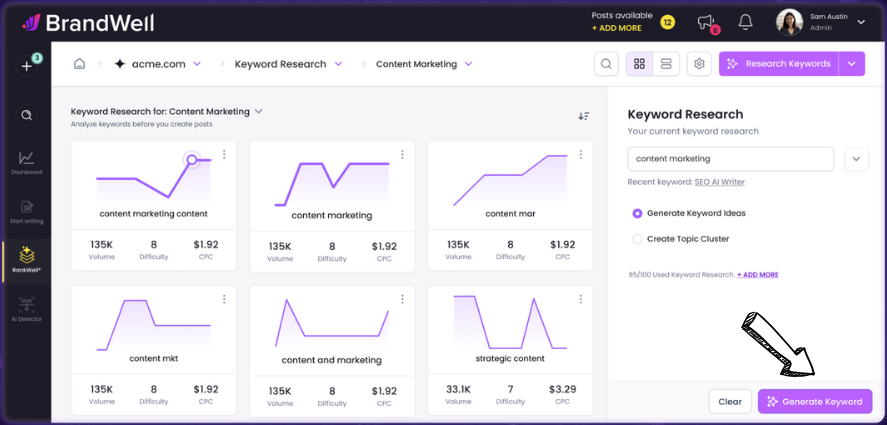This screenshot has width=887, height=425.
Task: Switch to list view layout
Action: [x=666, y=64]
